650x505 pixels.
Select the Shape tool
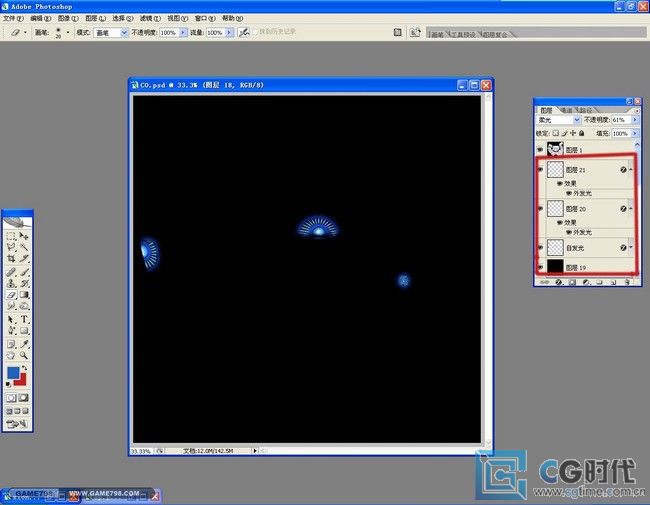[x=24, y=331]
